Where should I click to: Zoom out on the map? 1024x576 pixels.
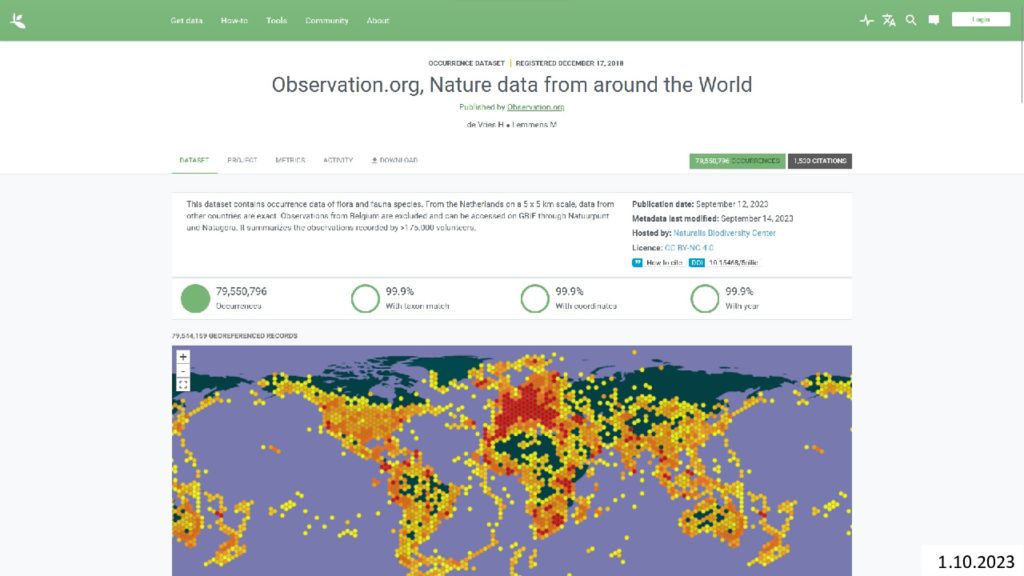click(183, 371)
